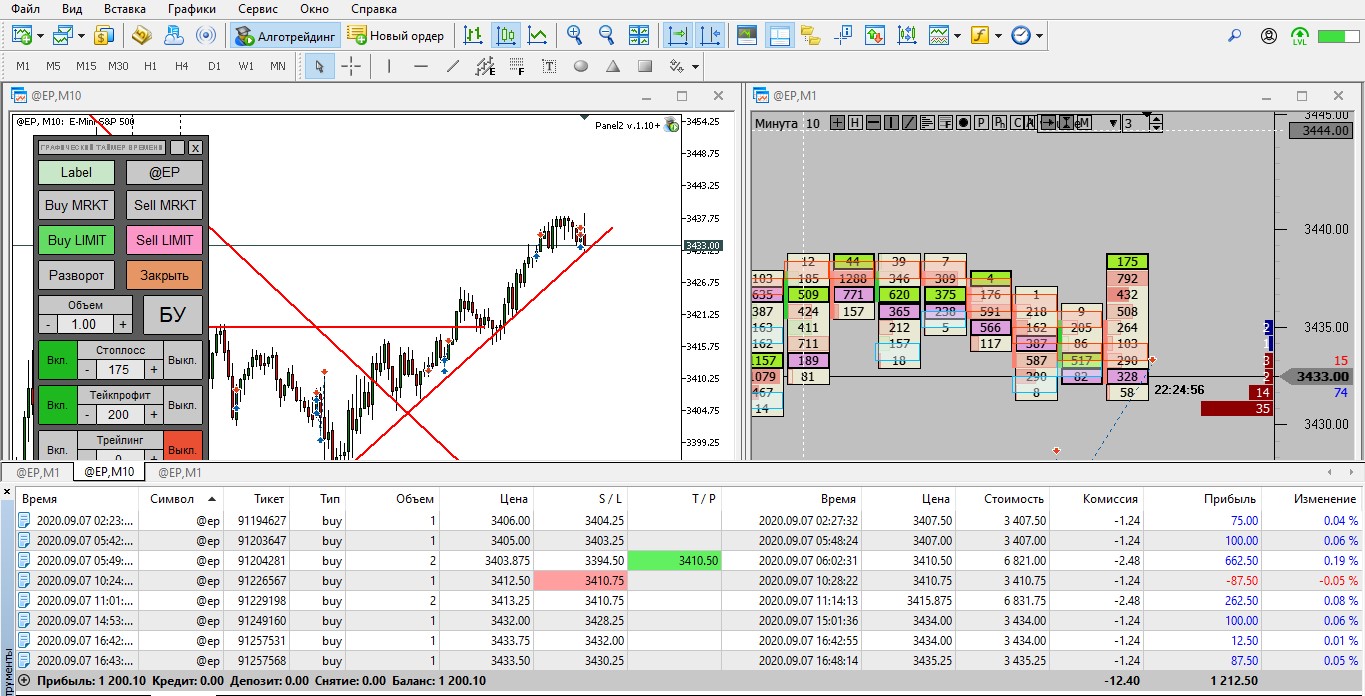The height and width of the screenshot is (696, 1365).
Task: Select the cursor arrow tool
Action: pos(319,66)
